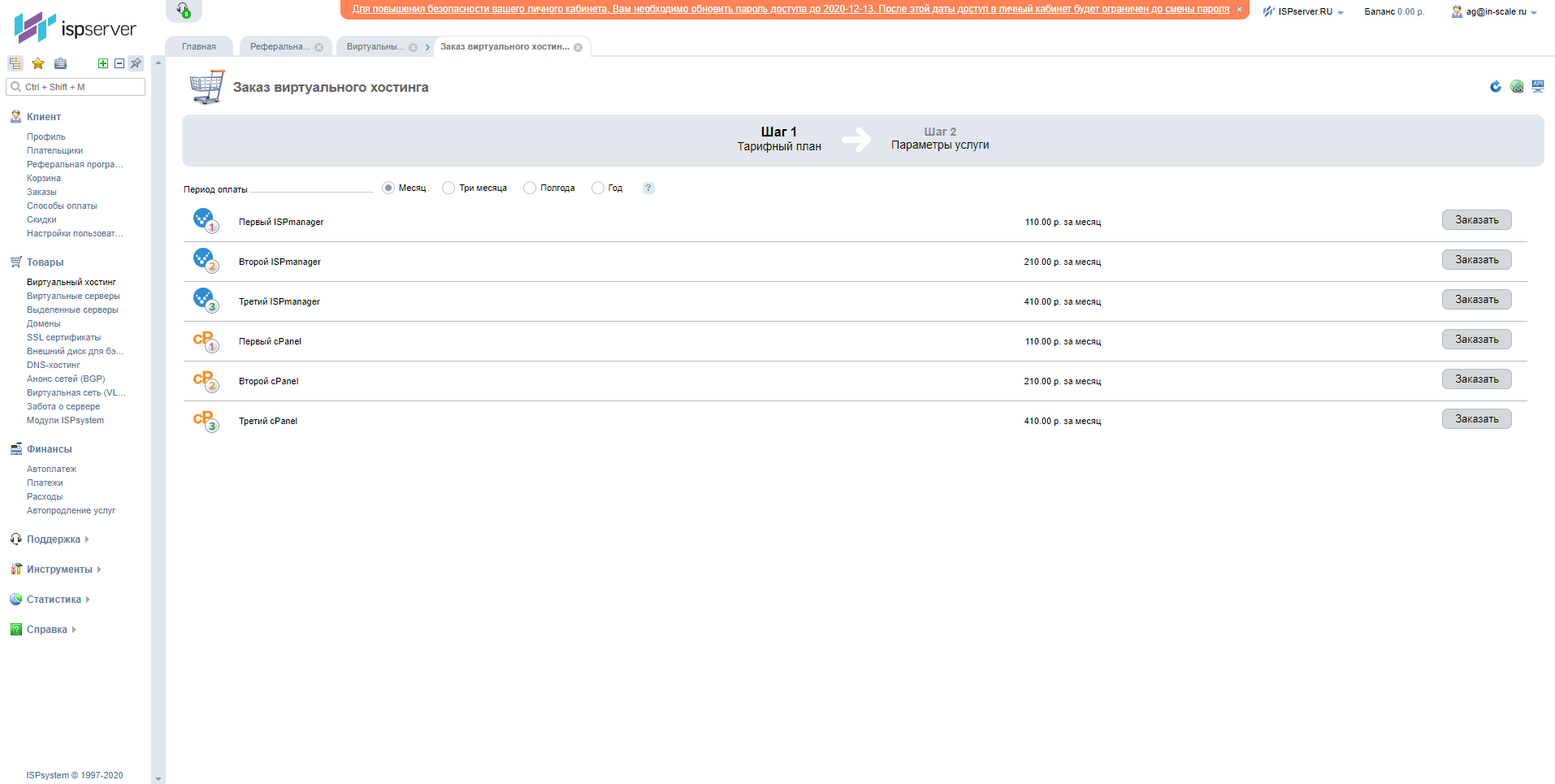Open DNS-хостинг in the sidebar
This screenshot has width=1555, height=784.
[x=54, y=366]
